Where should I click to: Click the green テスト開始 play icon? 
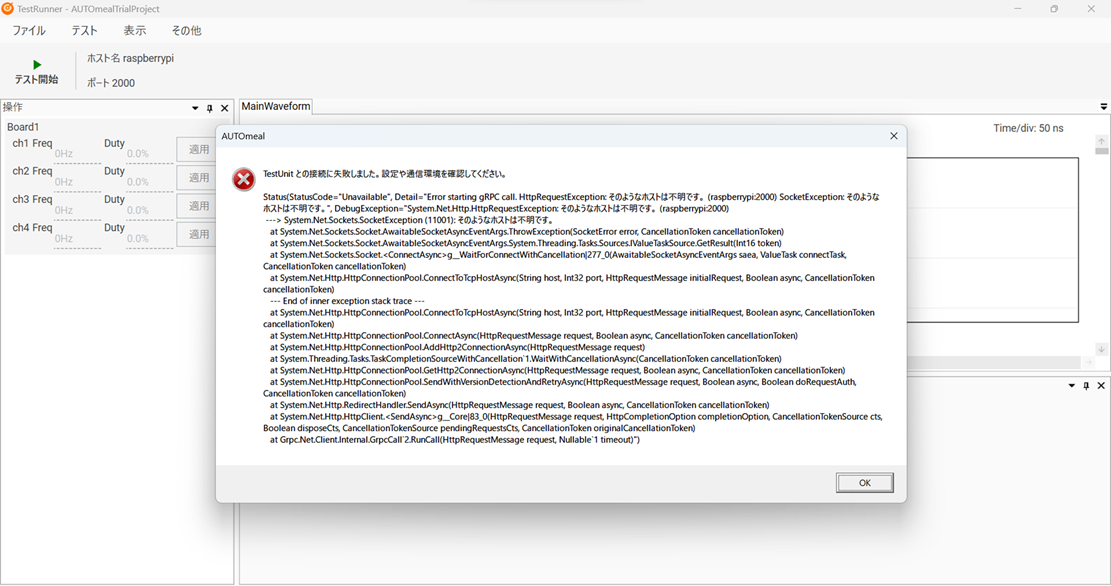(x=37, y=64)
